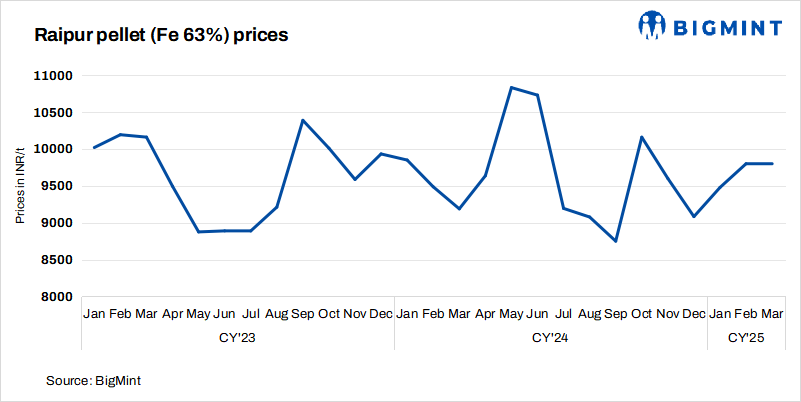The height and width of the screenshot is (402, 801).
Task: Click the line's highest peak in May CY'24
Action: click(511, 88)
